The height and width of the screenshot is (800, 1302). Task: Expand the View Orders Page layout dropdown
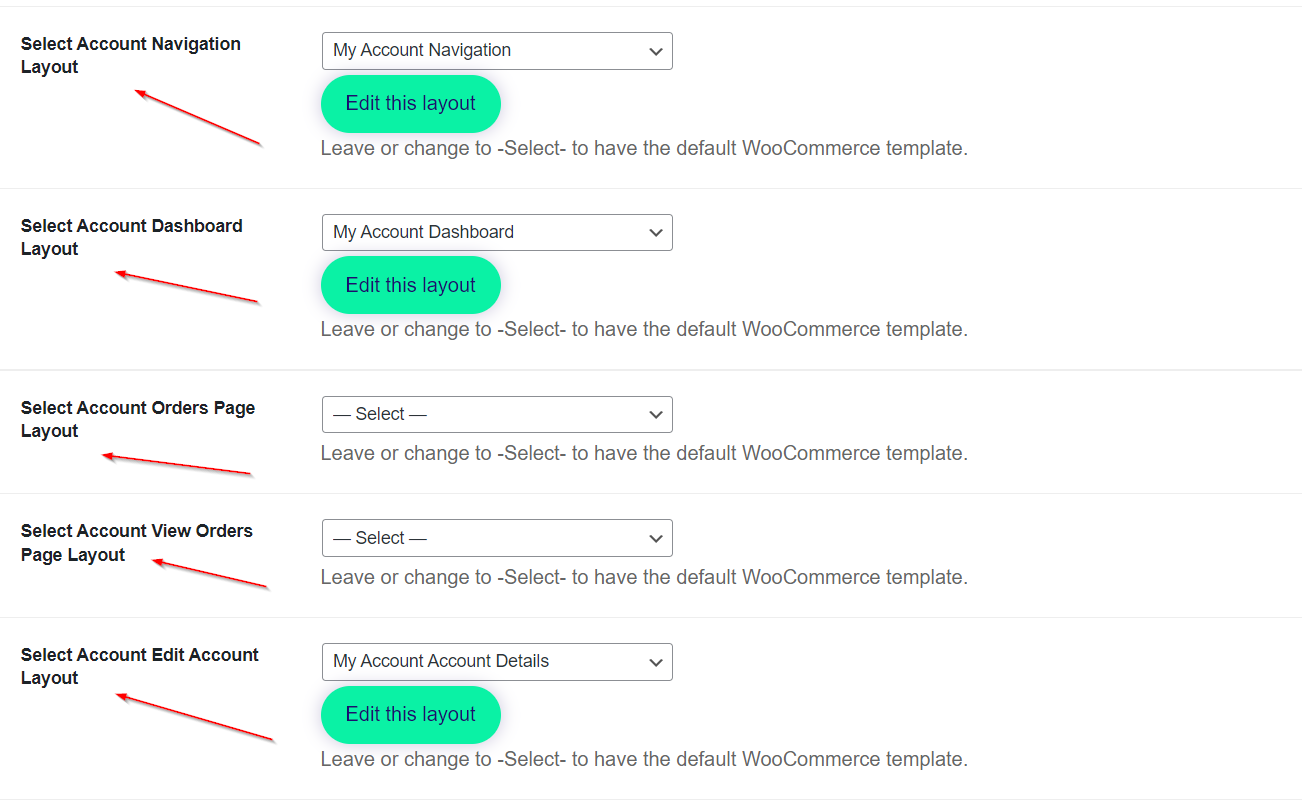tap(496, 539)
